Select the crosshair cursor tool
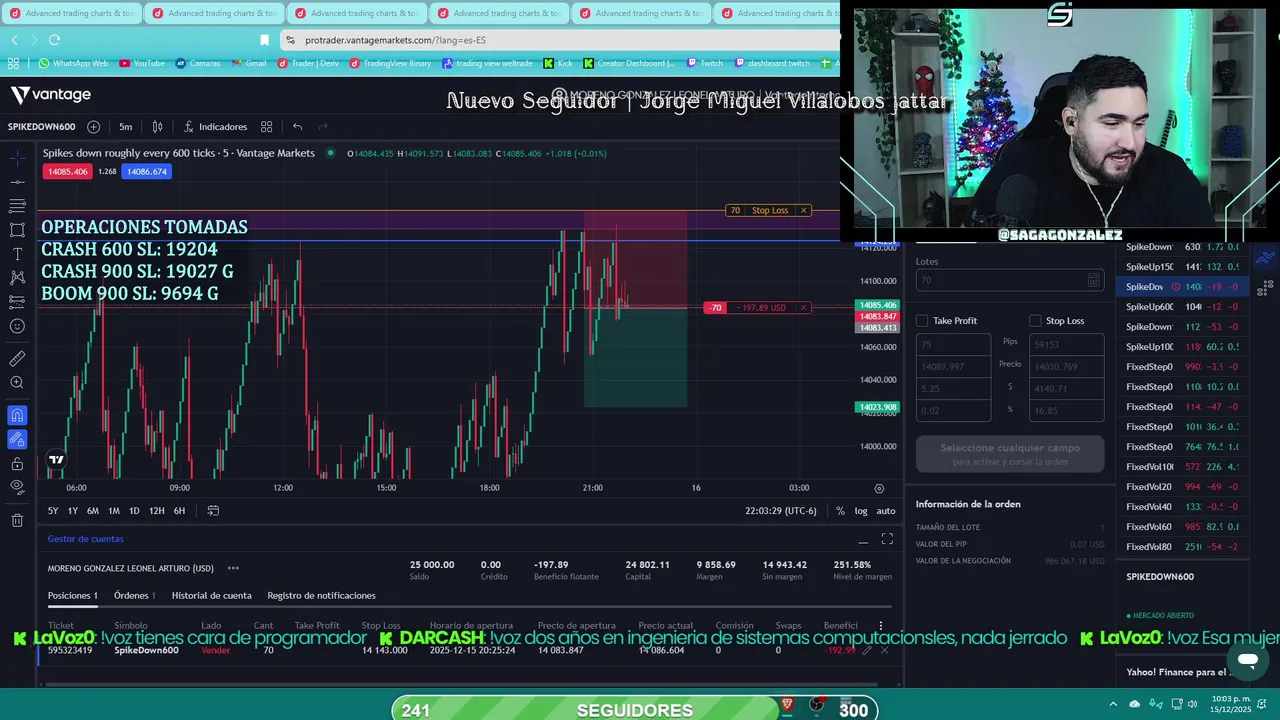The width and height of the screenshot is (1280, 720). click(17, 158)
